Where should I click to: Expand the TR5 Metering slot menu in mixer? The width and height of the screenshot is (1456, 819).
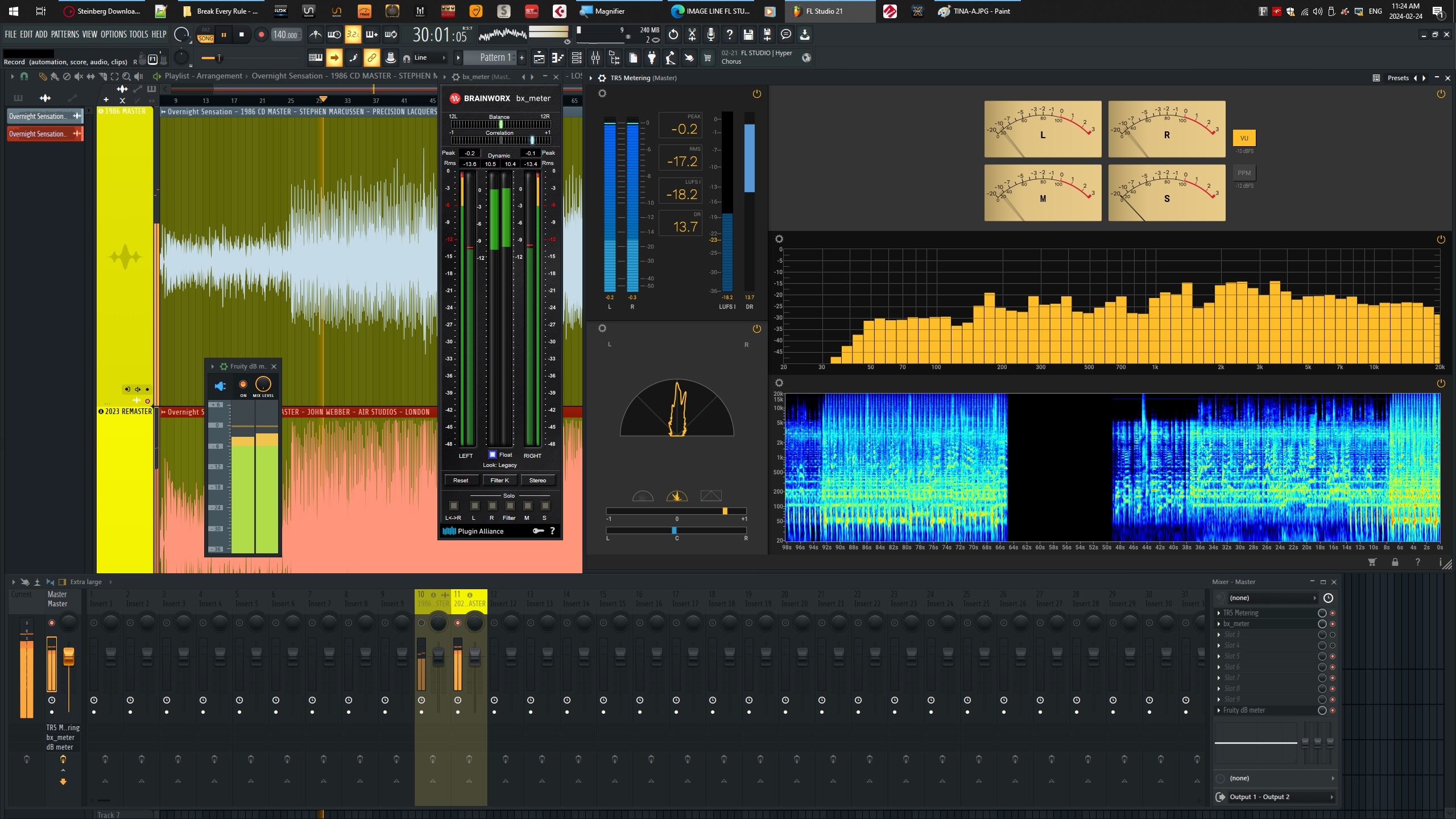1219,613
